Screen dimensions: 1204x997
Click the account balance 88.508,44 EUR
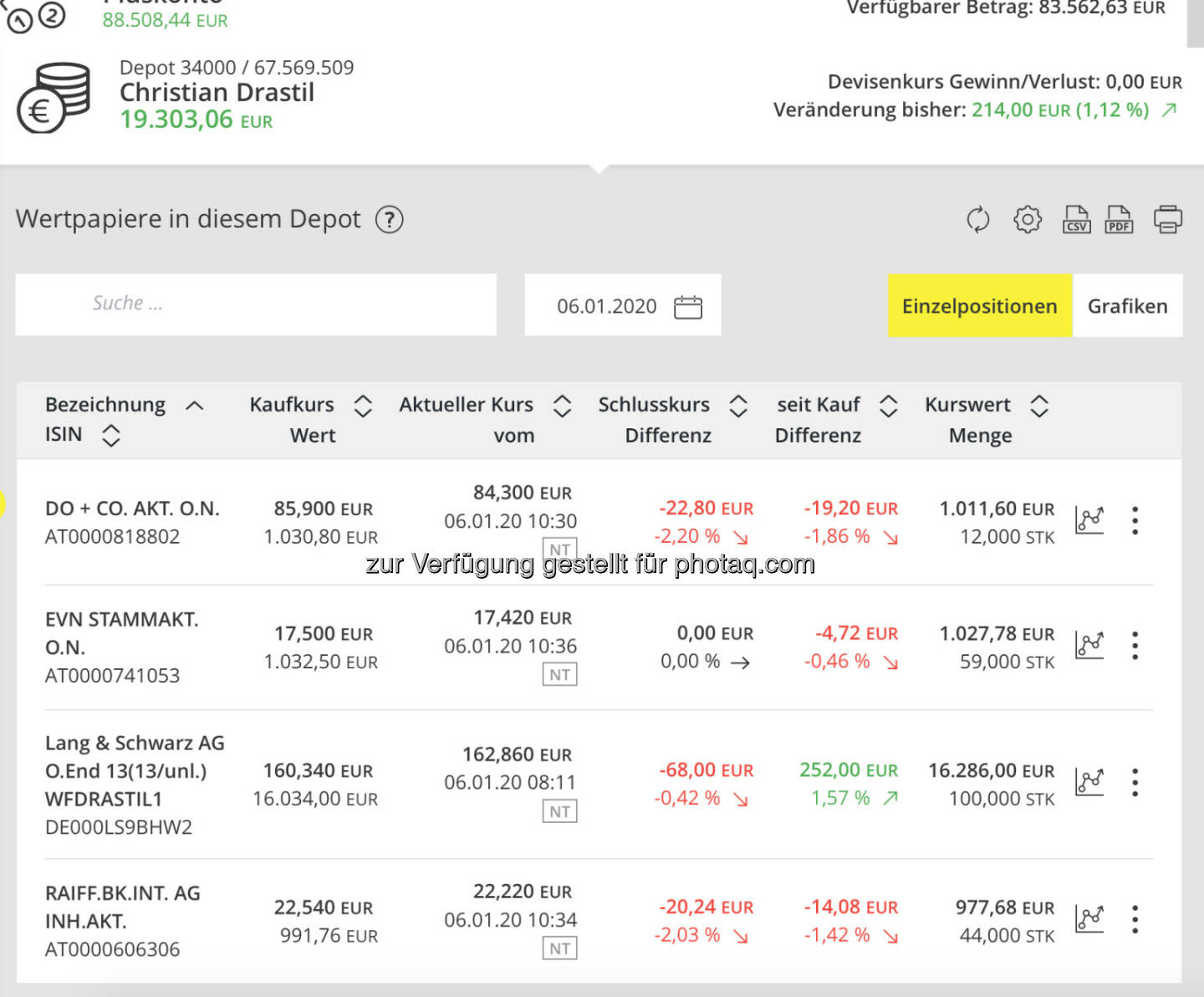pyautogui.click(x=165, y=19)
